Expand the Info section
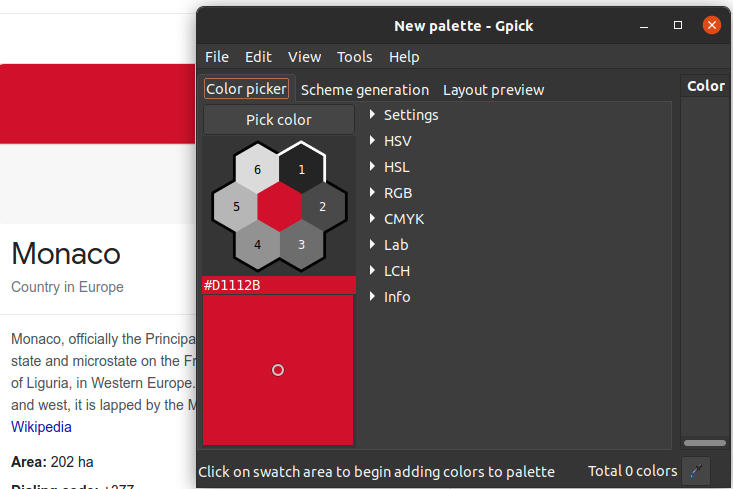The image size is (733, 489). point(390,297)
